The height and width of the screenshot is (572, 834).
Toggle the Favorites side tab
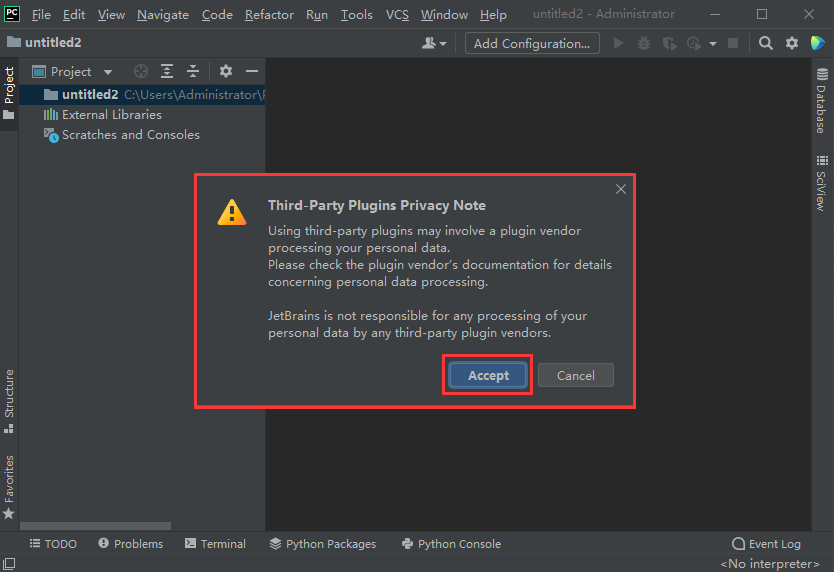9,486
